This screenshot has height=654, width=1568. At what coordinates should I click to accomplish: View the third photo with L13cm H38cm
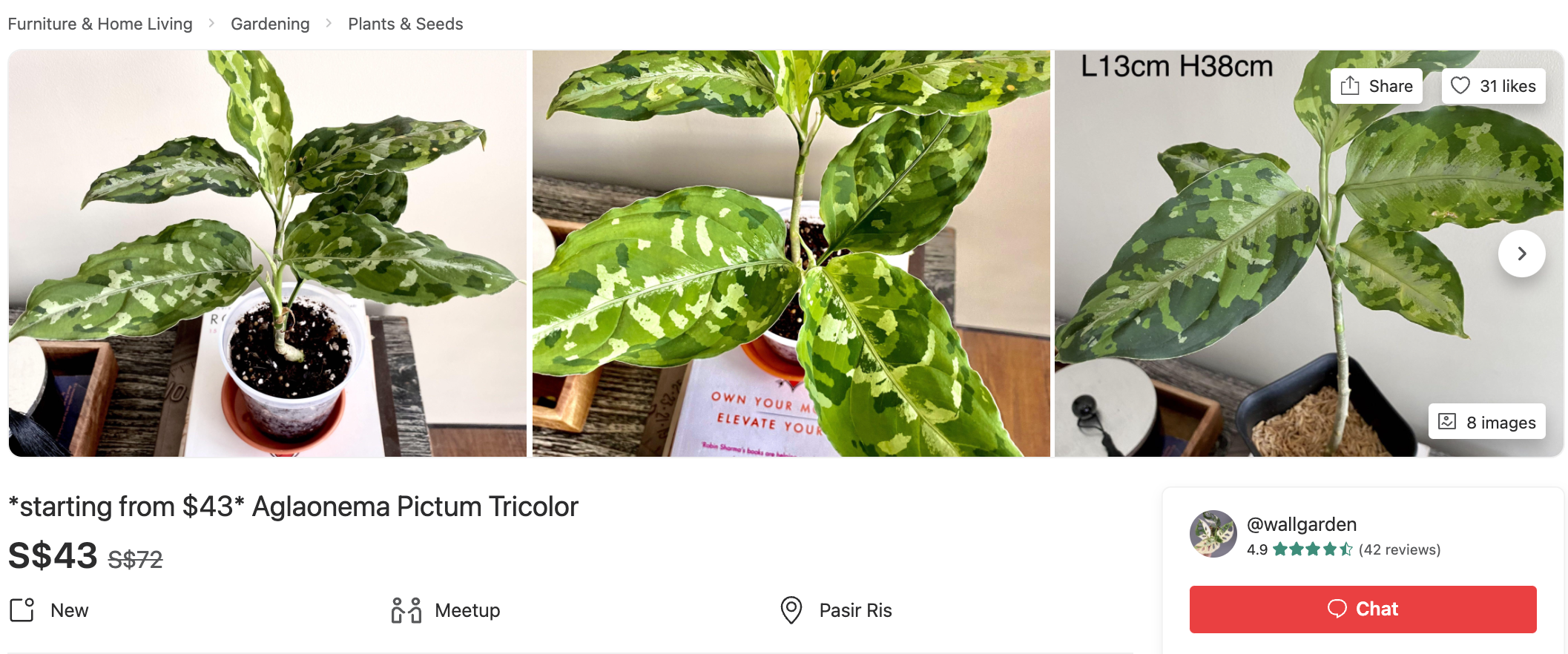pyautogui.click(x=1308, y=254)
